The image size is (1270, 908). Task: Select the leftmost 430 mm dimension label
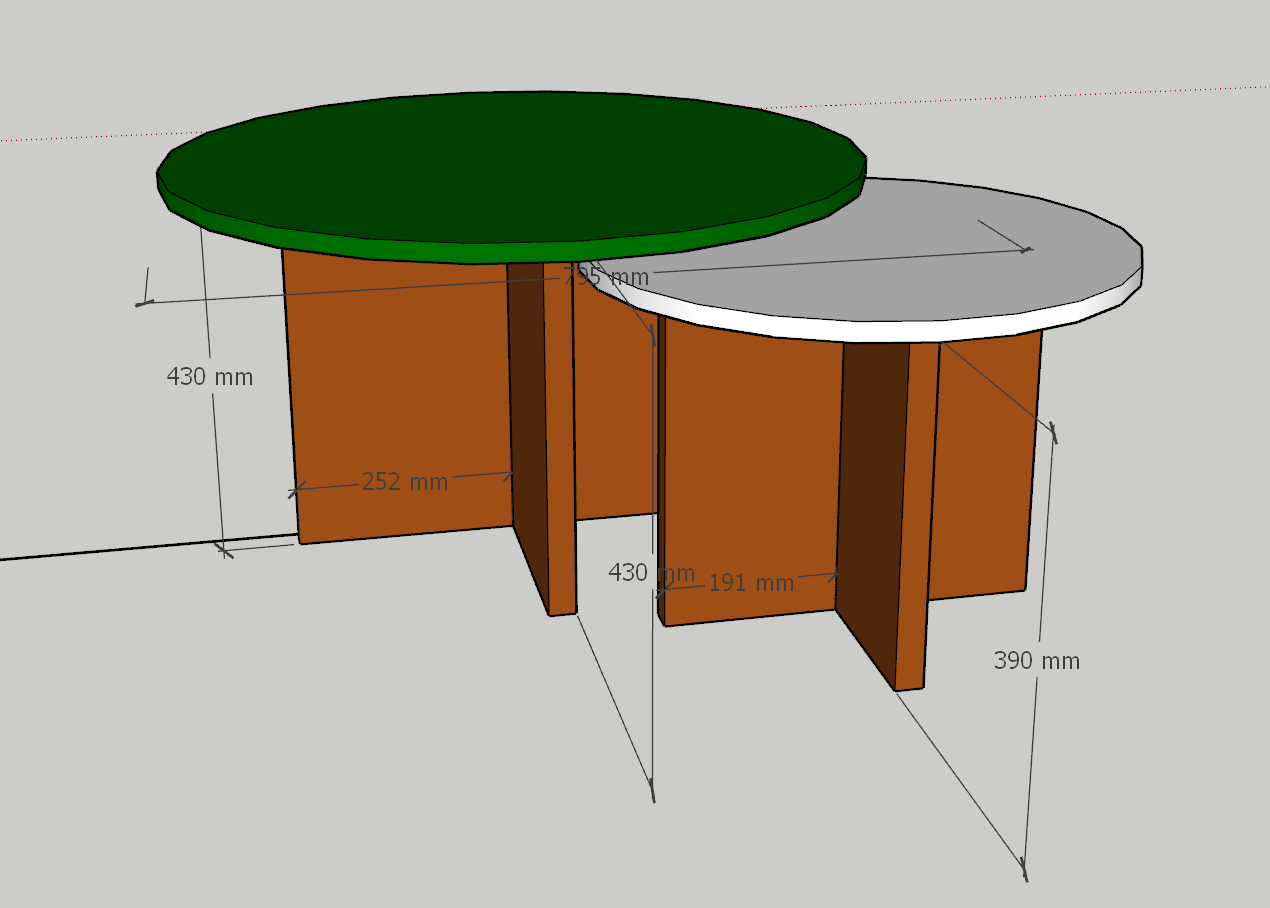coord(209,377)
